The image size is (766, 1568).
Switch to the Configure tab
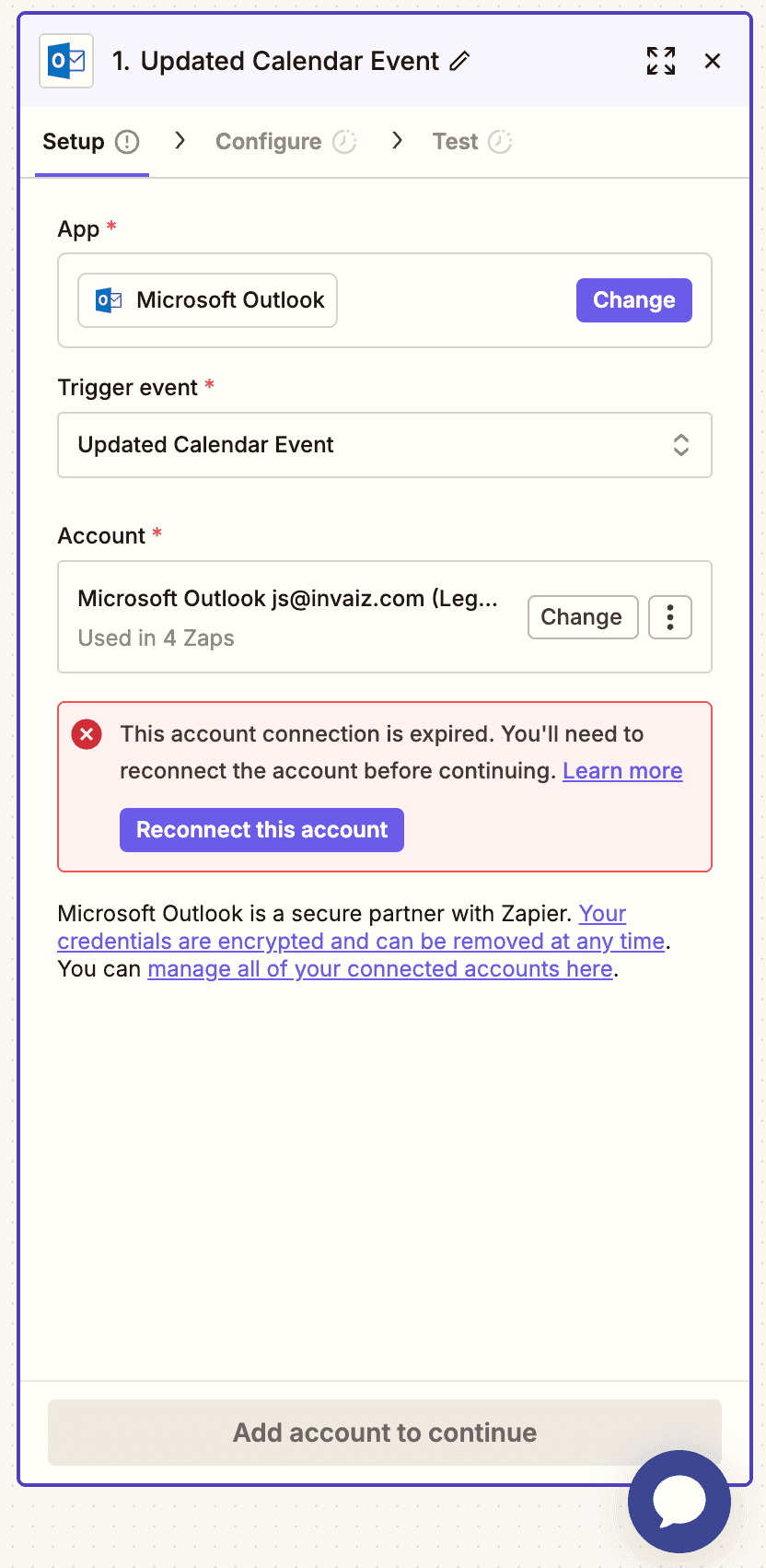pyautogui.click(x=285, y=142)
